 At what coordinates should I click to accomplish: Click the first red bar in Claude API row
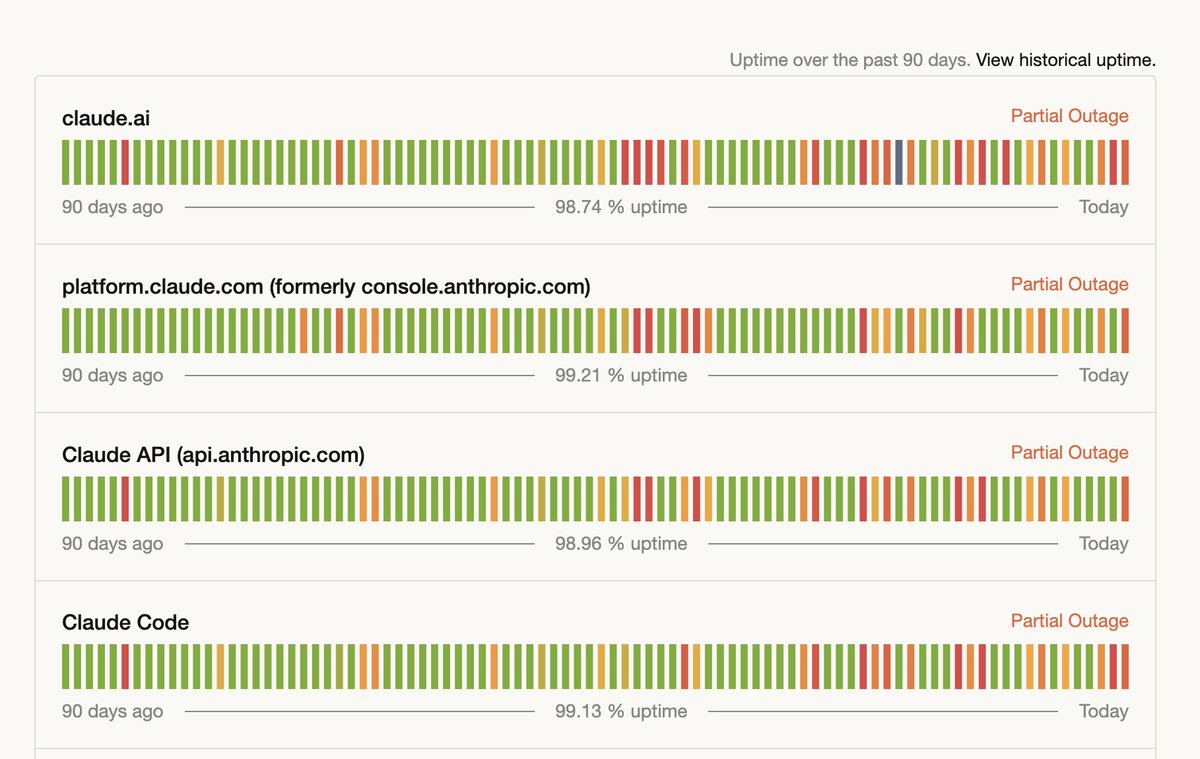pyautogui.click(x=125, y=498)
